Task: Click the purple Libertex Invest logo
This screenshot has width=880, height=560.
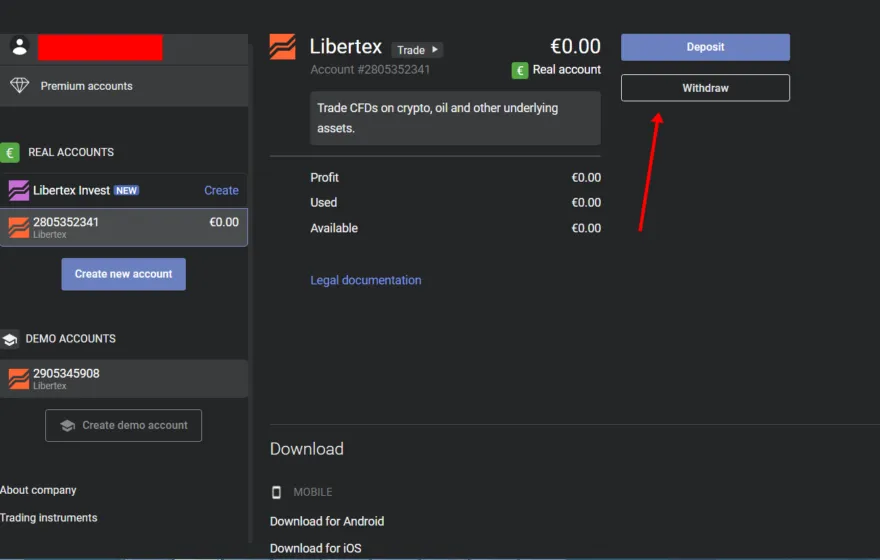Action: (19, 190)
